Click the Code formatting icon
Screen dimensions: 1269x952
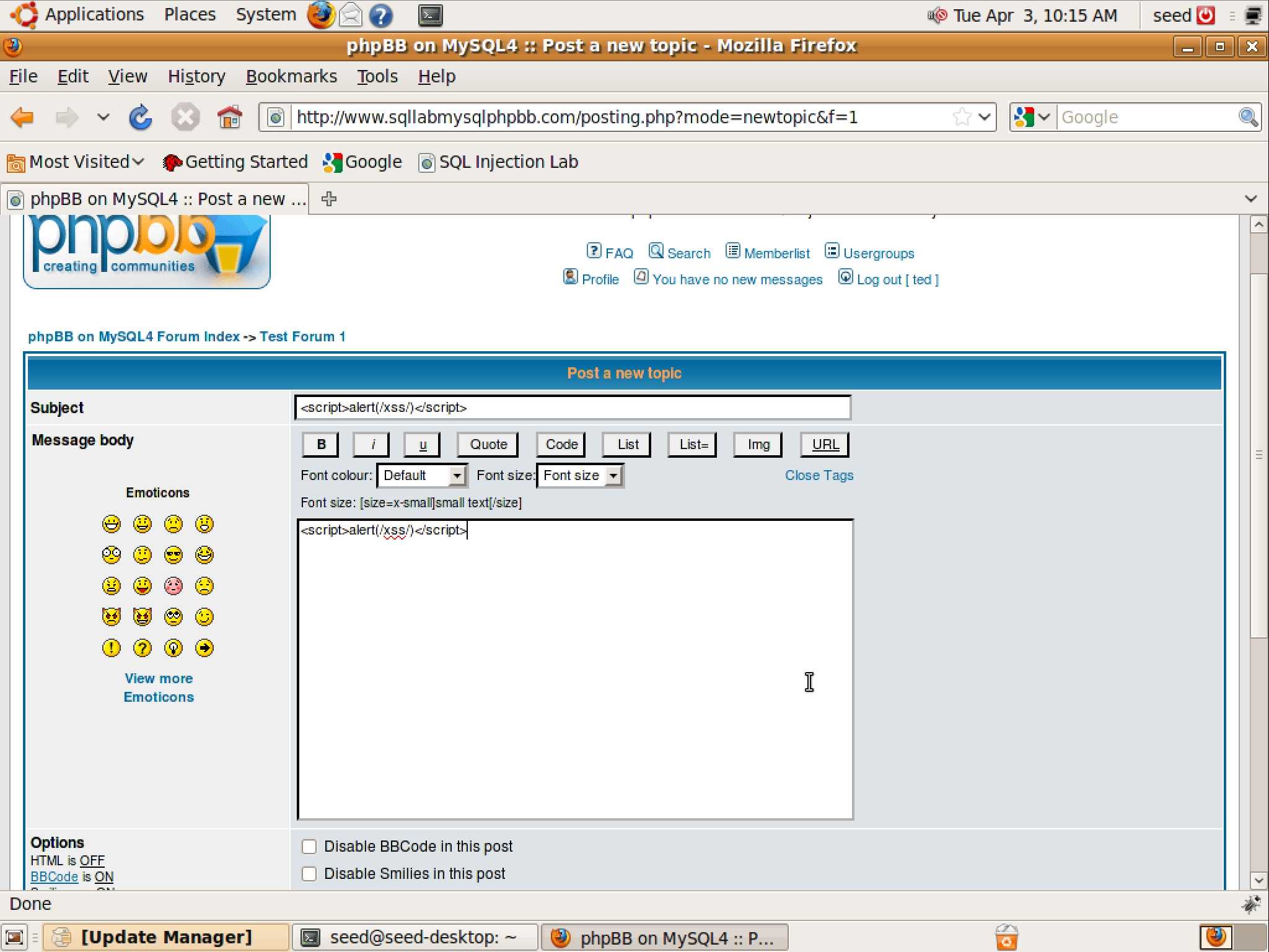tap(561, 444)
